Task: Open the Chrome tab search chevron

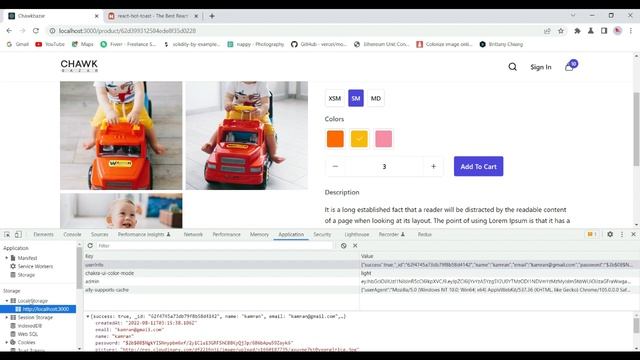Action: point(573,16)
